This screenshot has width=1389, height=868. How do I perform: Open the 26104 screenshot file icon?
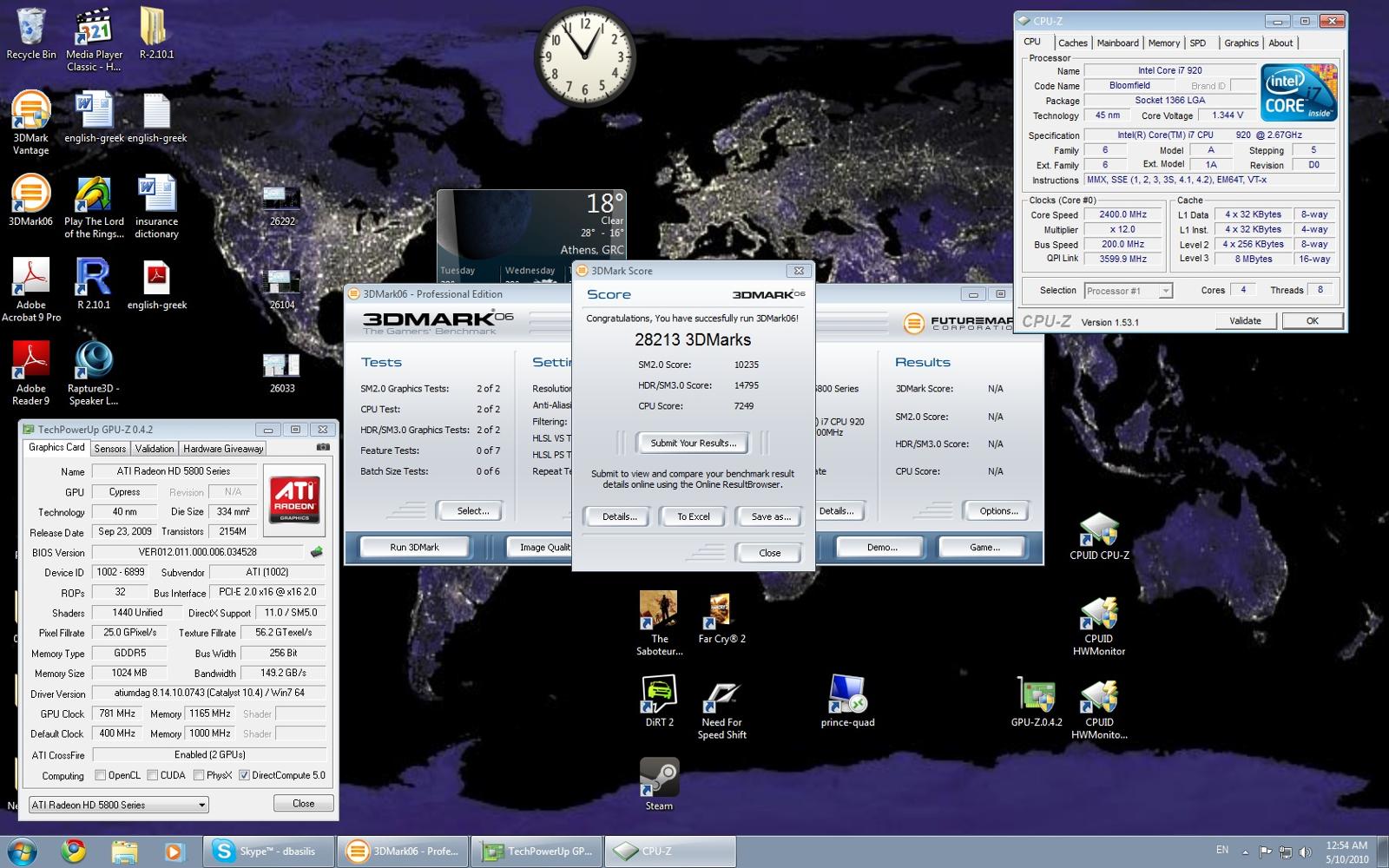[282, 290]
